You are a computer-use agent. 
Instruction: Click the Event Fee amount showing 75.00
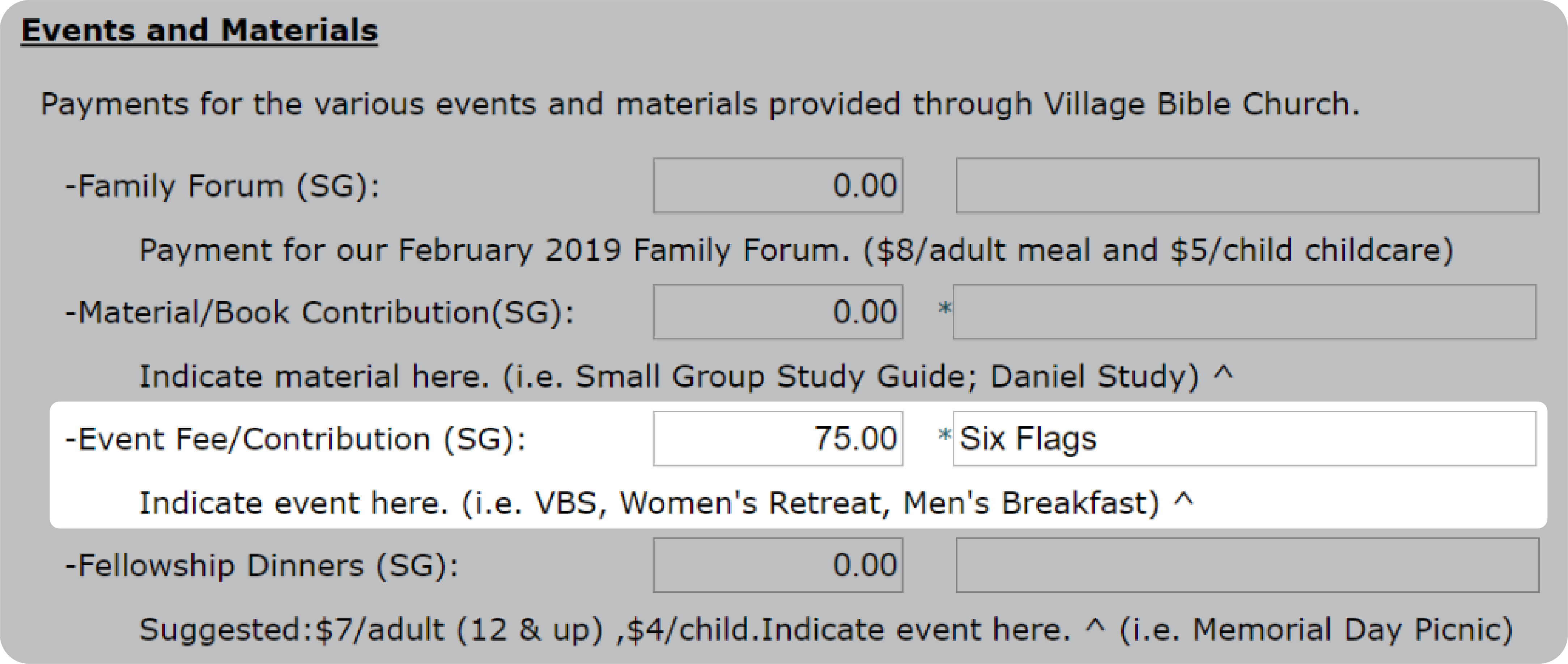pos(778,439)
